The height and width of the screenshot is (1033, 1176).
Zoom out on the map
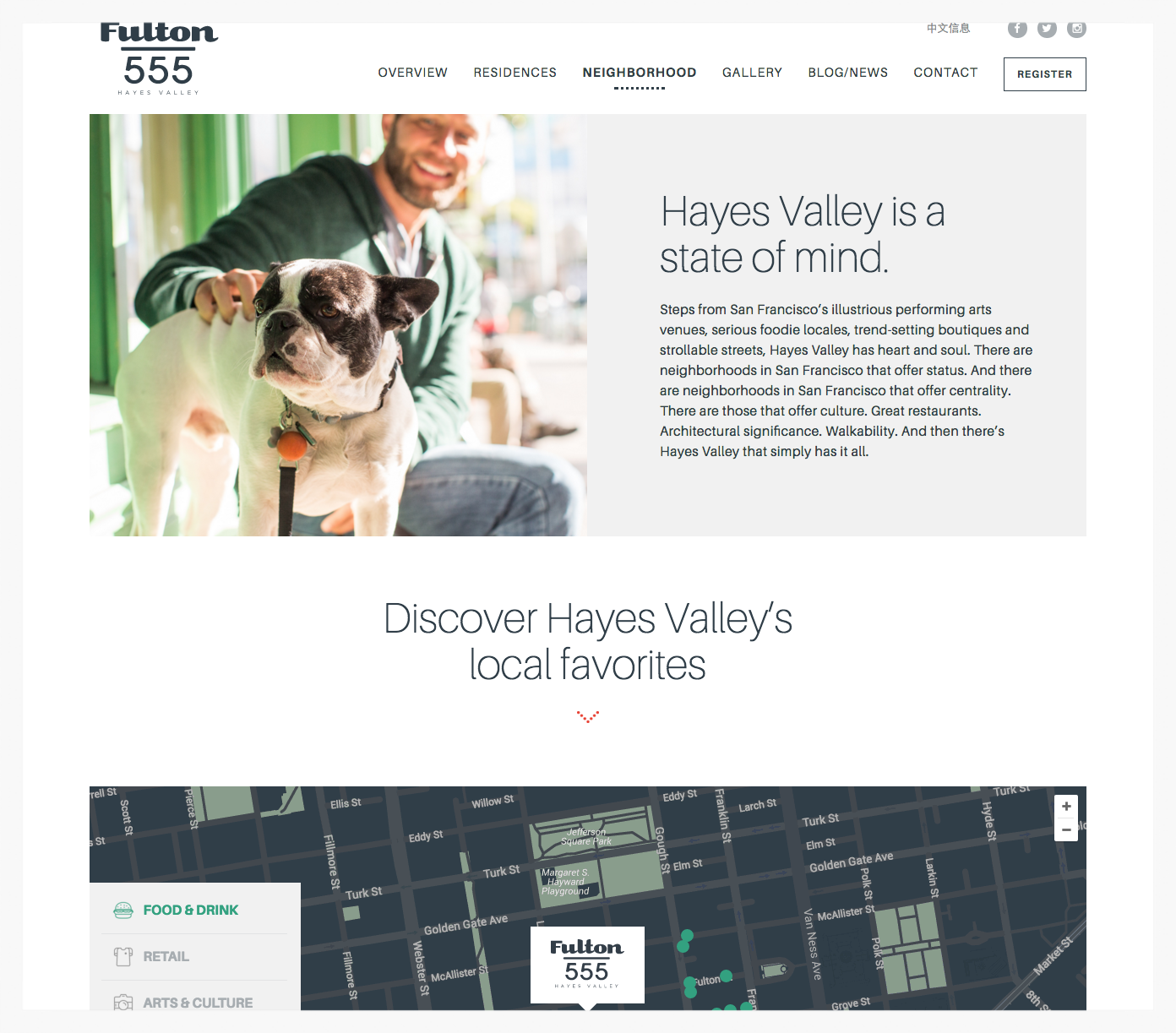click(x=1066, y=830)
